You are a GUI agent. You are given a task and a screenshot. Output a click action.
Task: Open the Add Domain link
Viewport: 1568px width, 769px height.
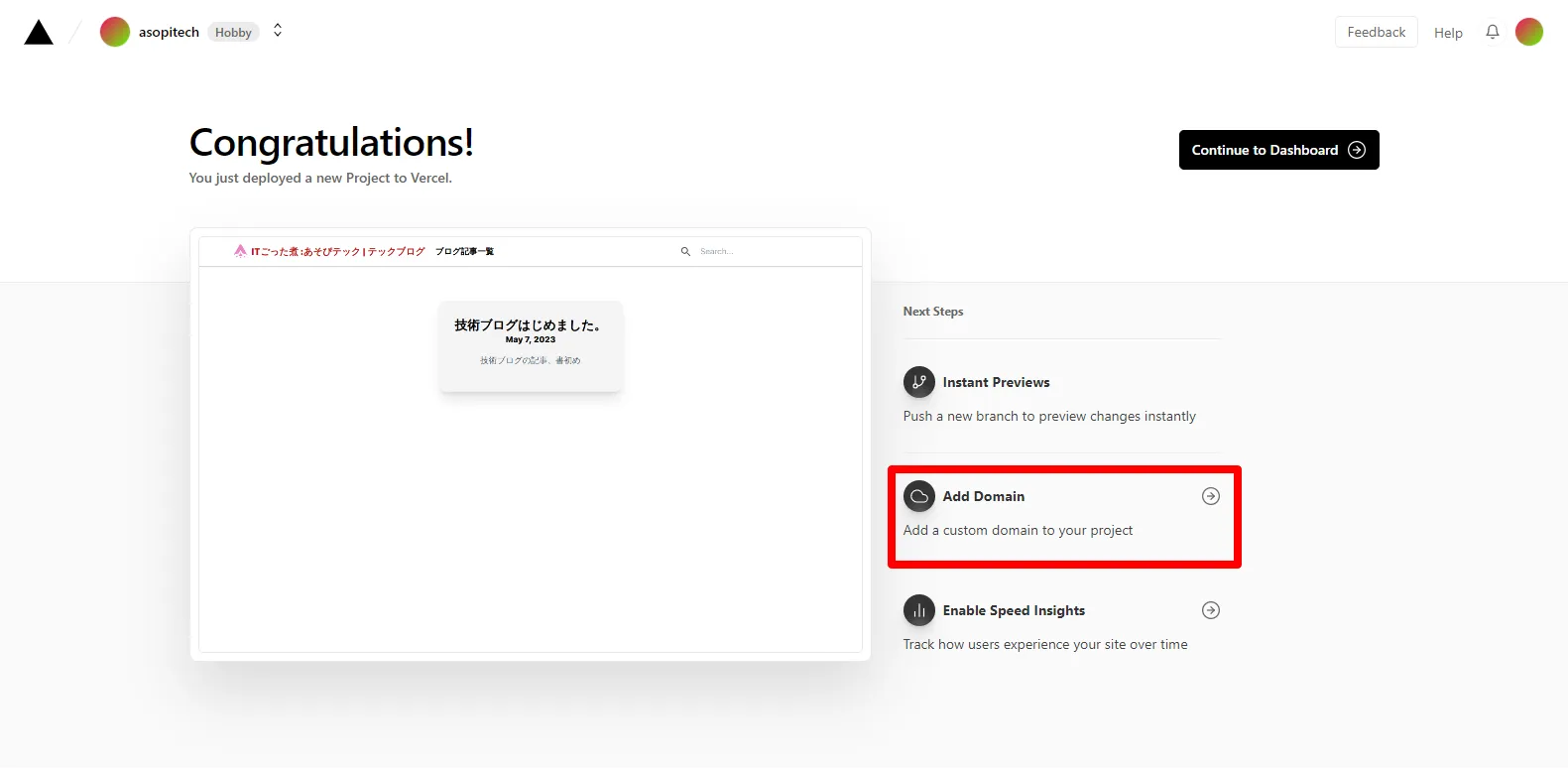tap(984, 496)
